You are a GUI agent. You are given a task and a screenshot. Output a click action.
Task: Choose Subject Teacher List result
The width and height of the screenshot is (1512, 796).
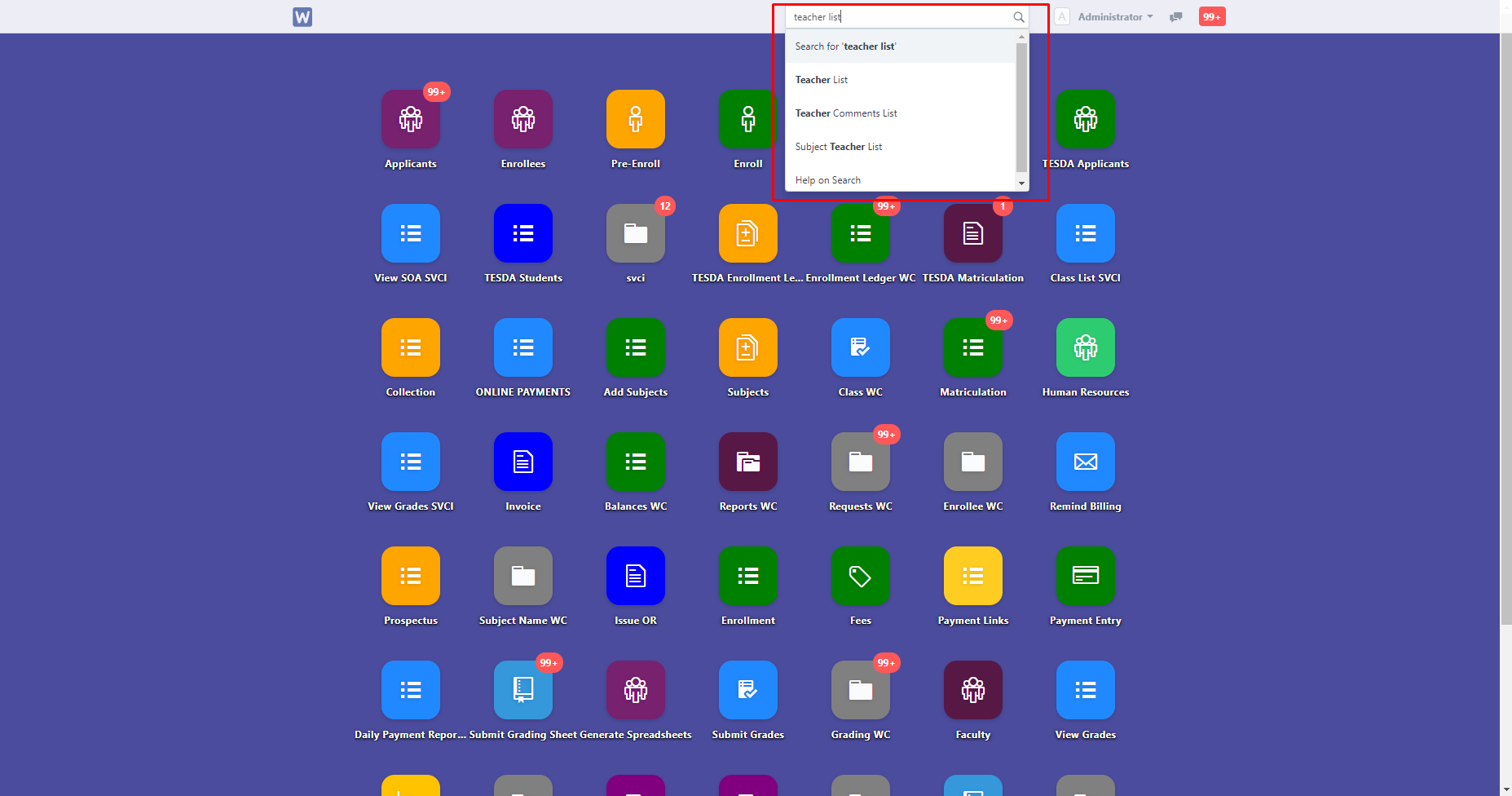click(901, 147)
